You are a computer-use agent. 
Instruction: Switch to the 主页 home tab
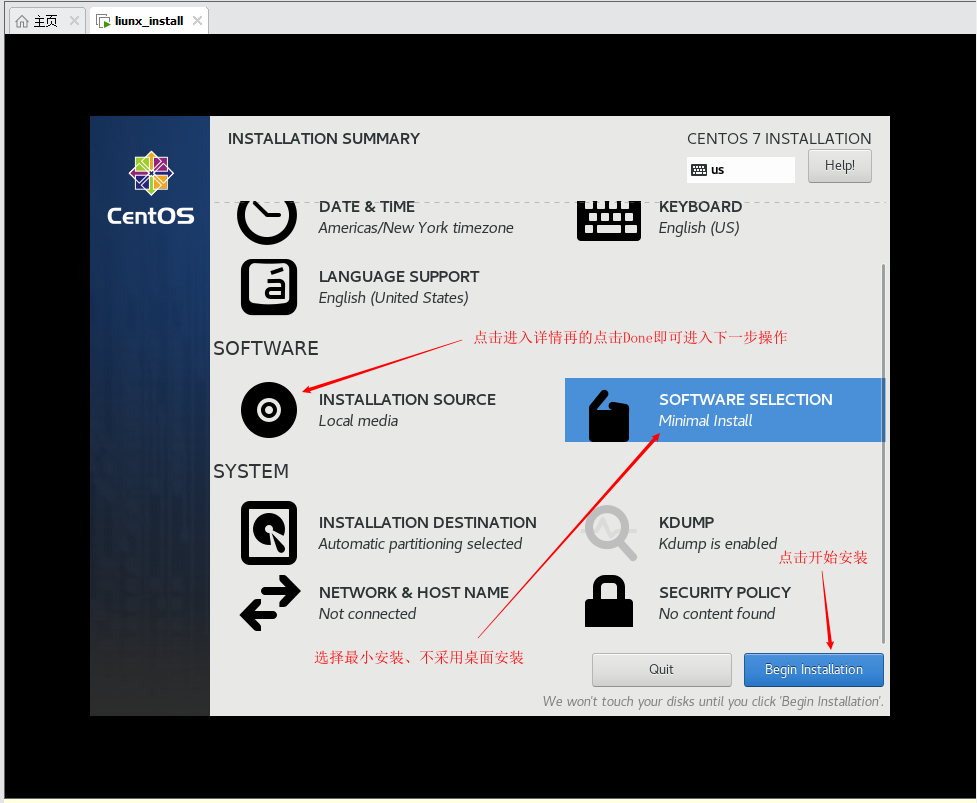pyautogui.click(x=37, y=20)
